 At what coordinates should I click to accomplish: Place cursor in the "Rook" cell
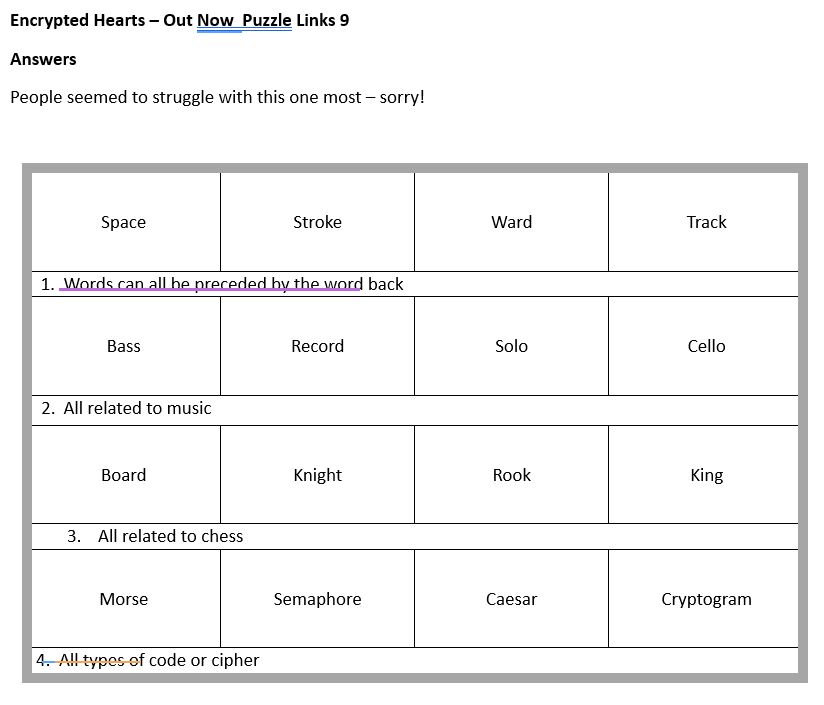tap(511, 475)
